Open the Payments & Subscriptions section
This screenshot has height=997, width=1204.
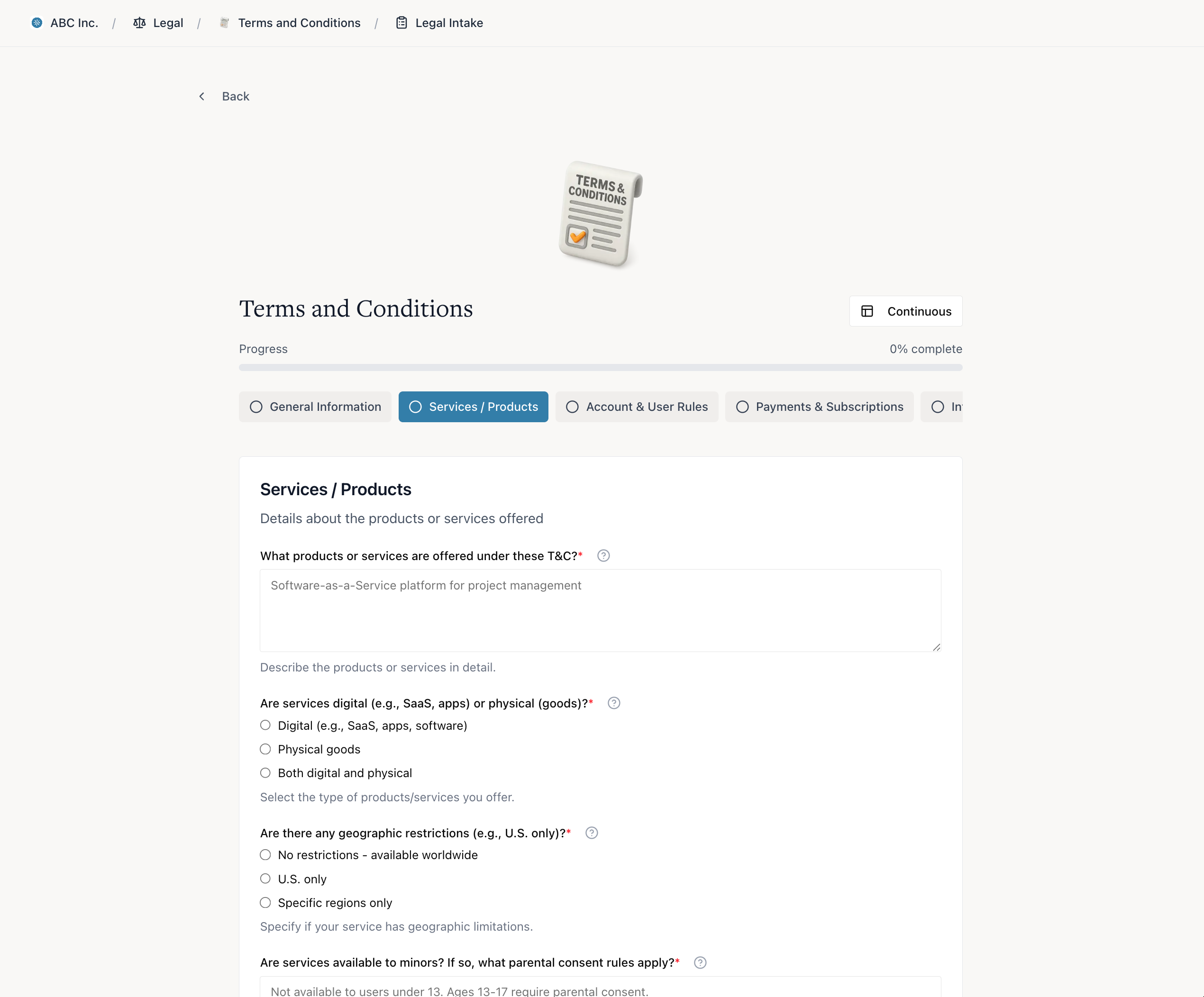click(819, 407)
